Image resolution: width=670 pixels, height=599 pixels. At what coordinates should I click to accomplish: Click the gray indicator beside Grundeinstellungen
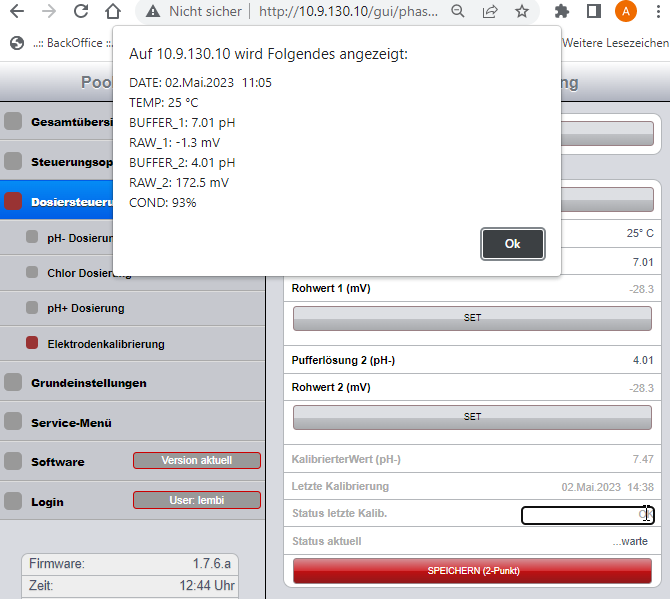point(13,382)
